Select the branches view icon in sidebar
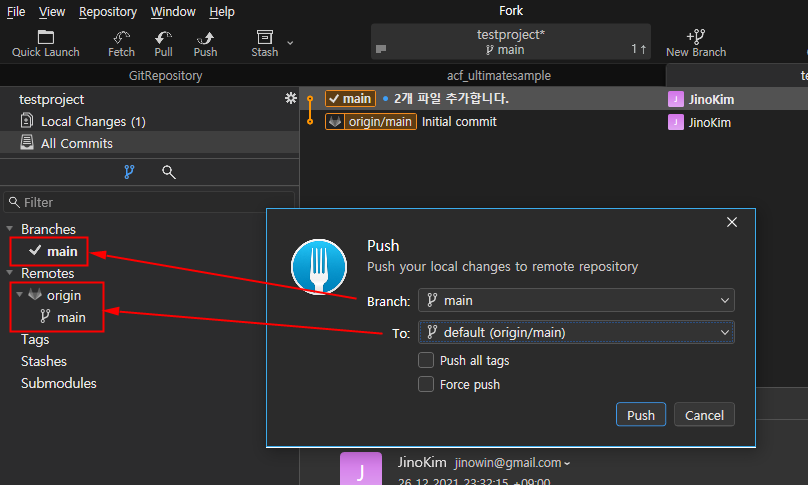 [x=129, y=172]
